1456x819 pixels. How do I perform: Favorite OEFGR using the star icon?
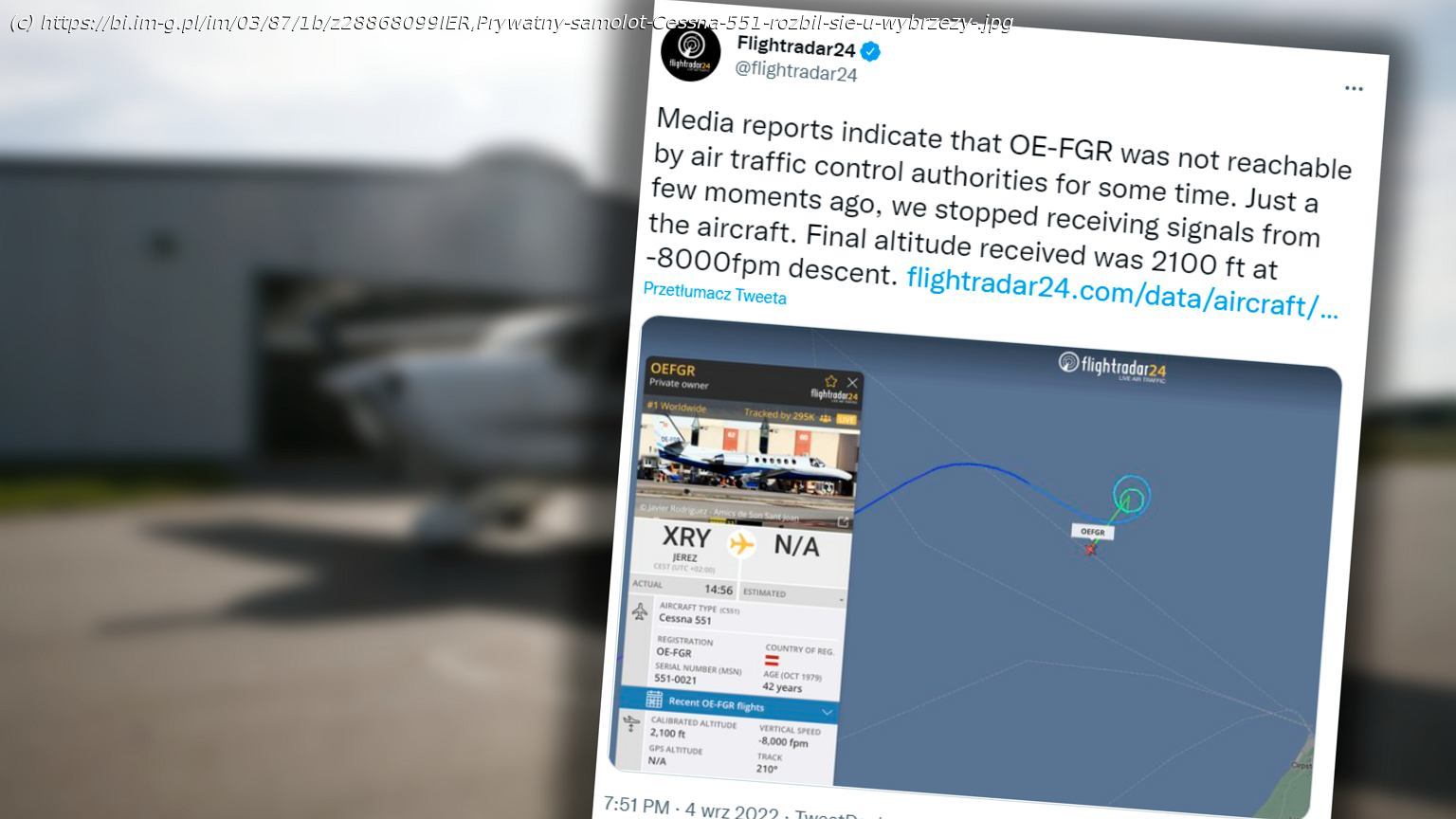[x=831, y=381]
